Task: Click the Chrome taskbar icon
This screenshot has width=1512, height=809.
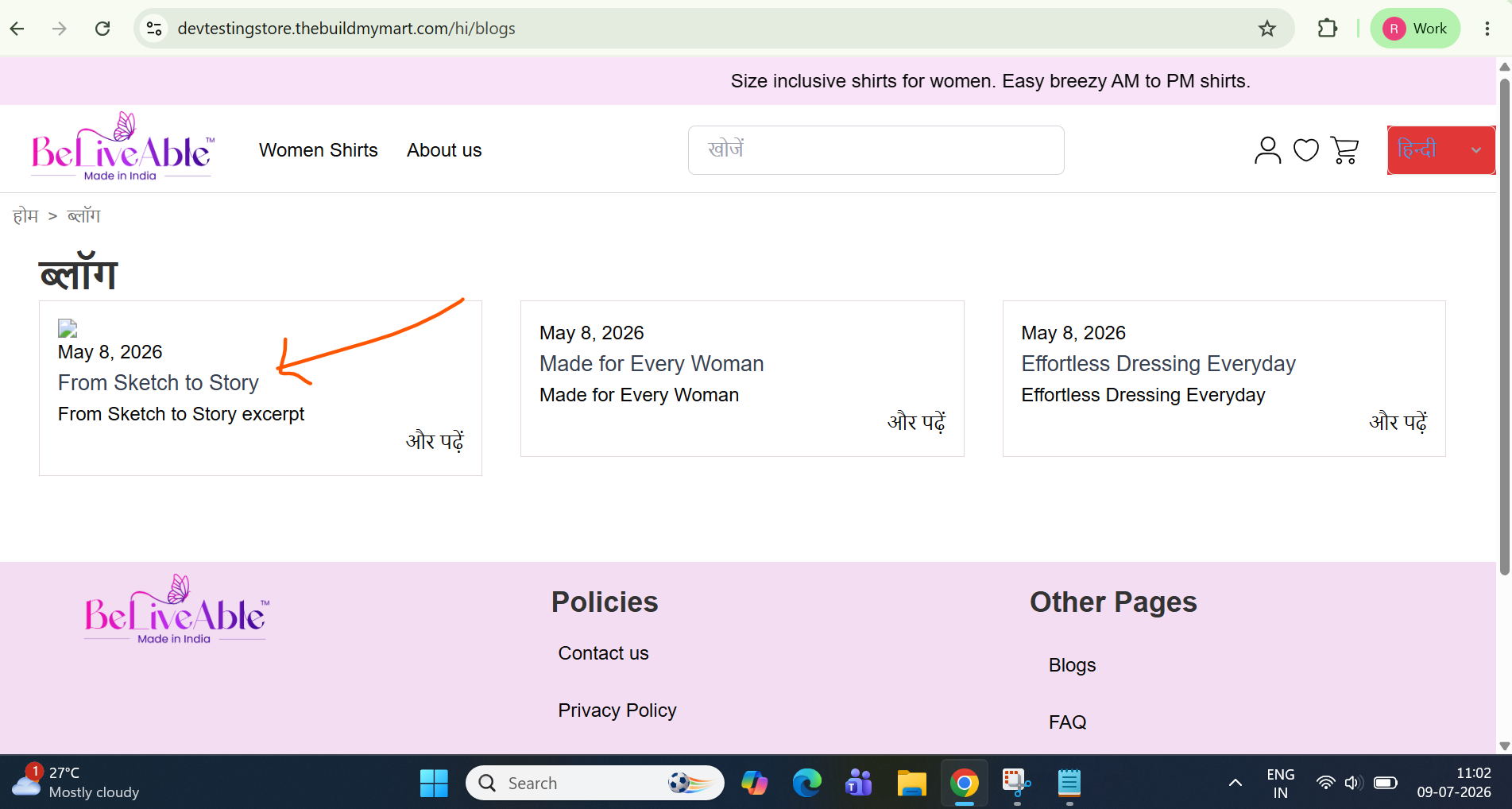Action: pos(964,784)
